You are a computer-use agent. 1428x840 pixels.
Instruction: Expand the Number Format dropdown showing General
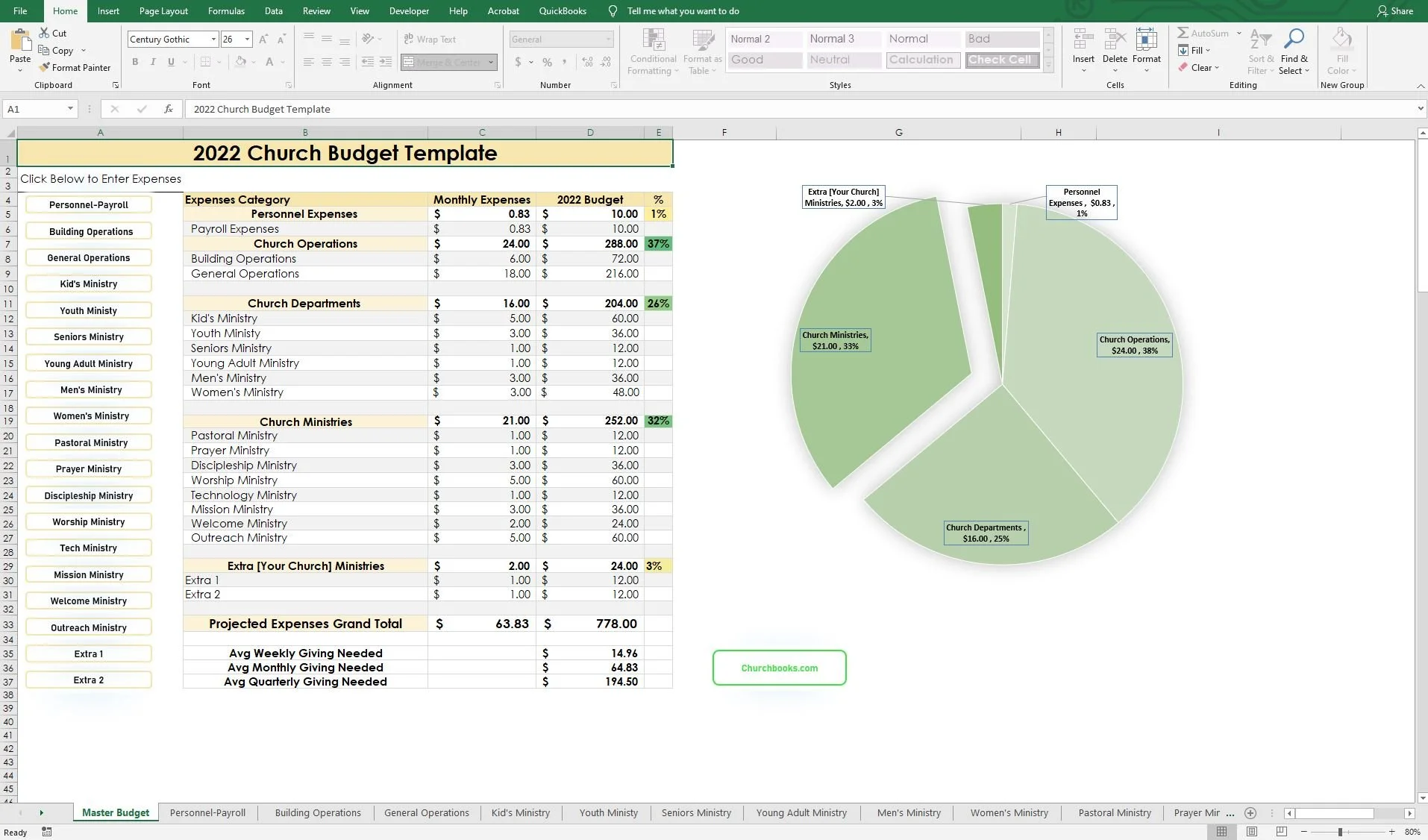608,39
